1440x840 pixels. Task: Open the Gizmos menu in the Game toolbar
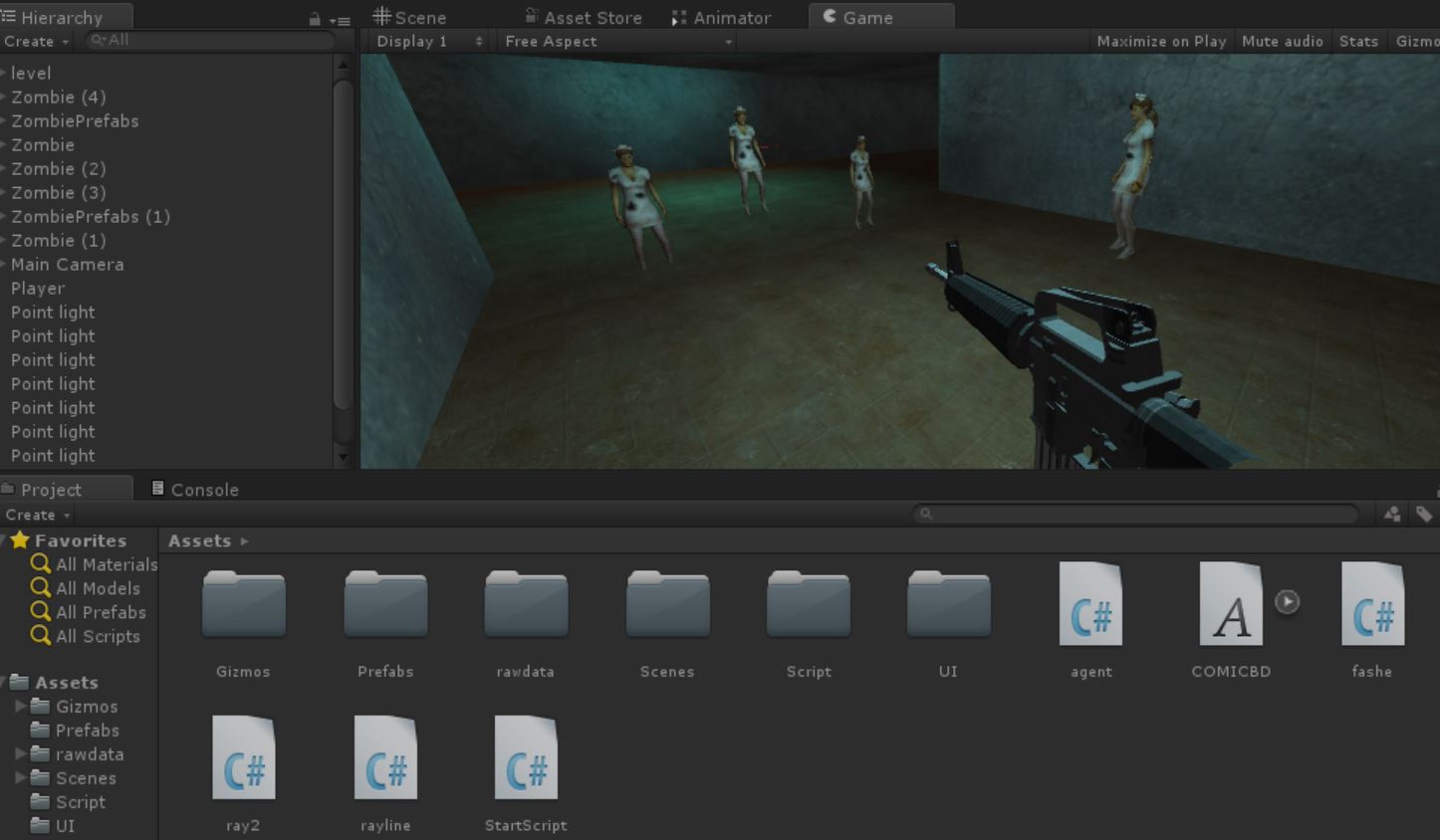tap(1416, 41)
